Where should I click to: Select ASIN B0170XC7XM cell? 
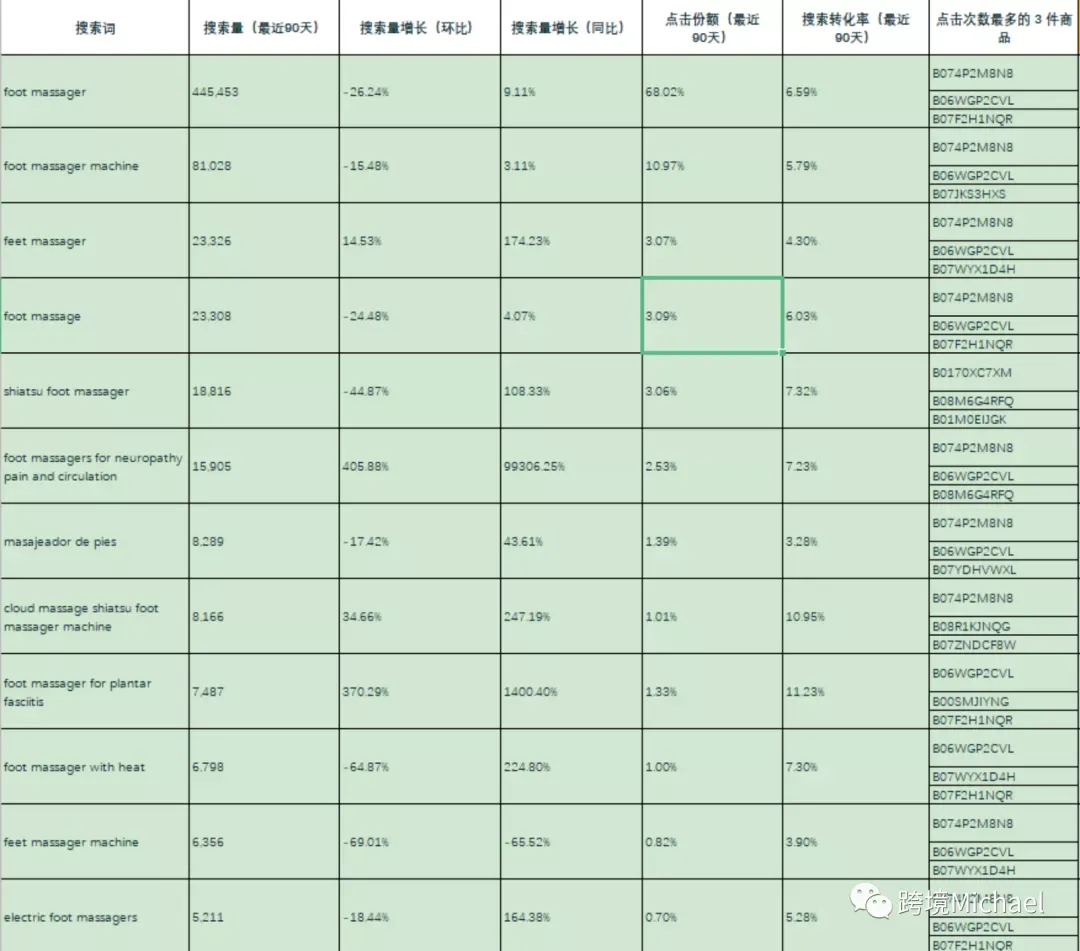click(1004, 373)
